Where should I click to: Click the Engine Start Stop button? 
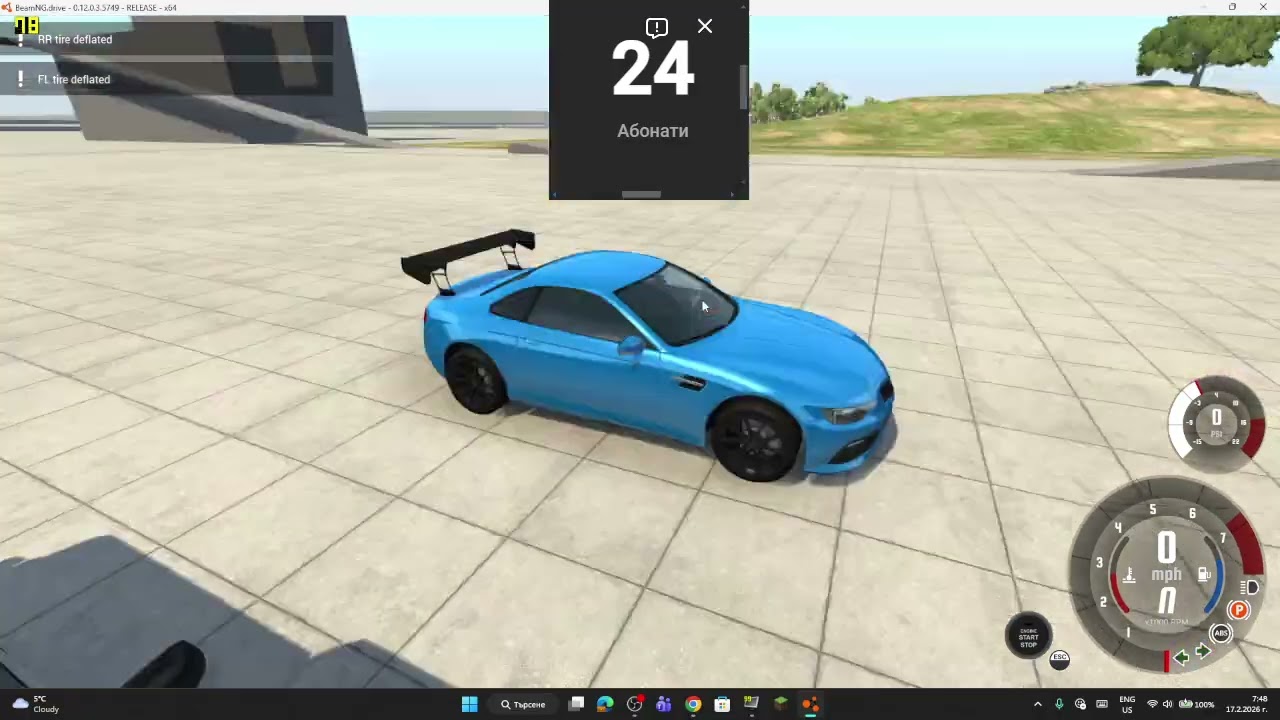click(x=1028, y=636)
